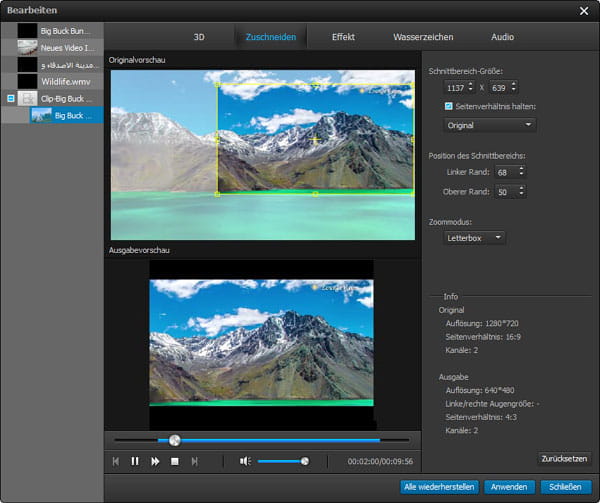Jump to previous frame
600x503 pixels.
click(x=116, y=461)
